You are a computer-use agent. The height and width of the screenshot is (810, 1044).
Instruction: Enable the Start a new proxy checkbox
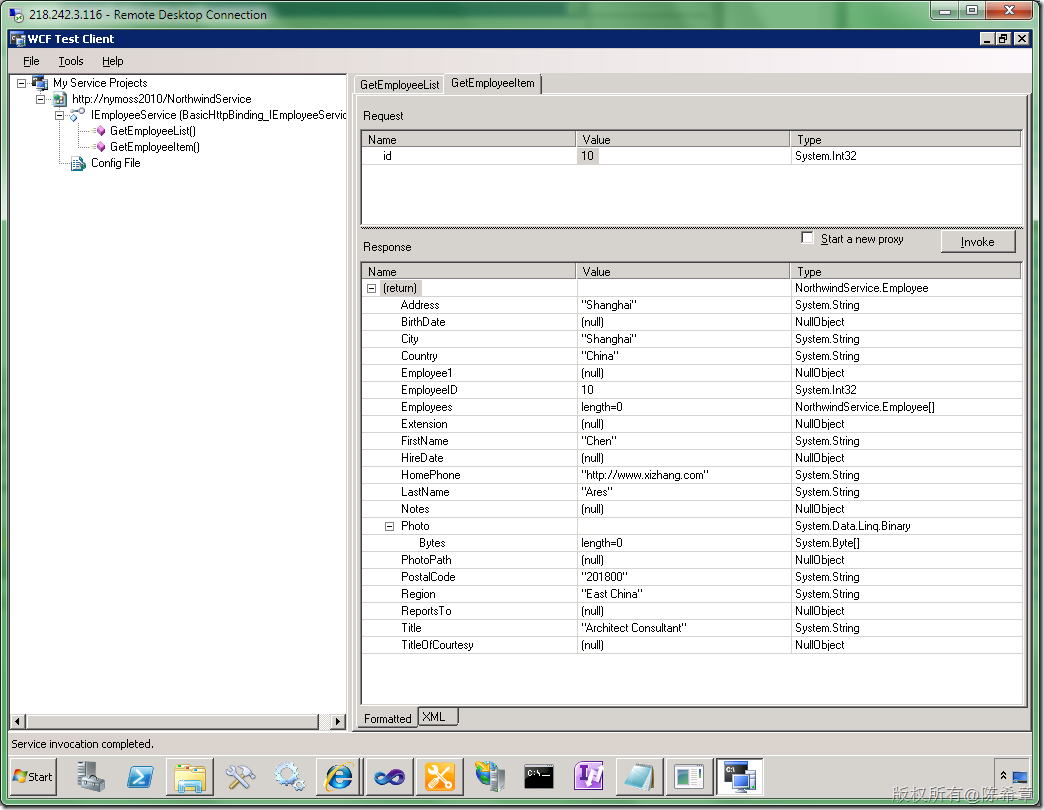pos(808,238)
